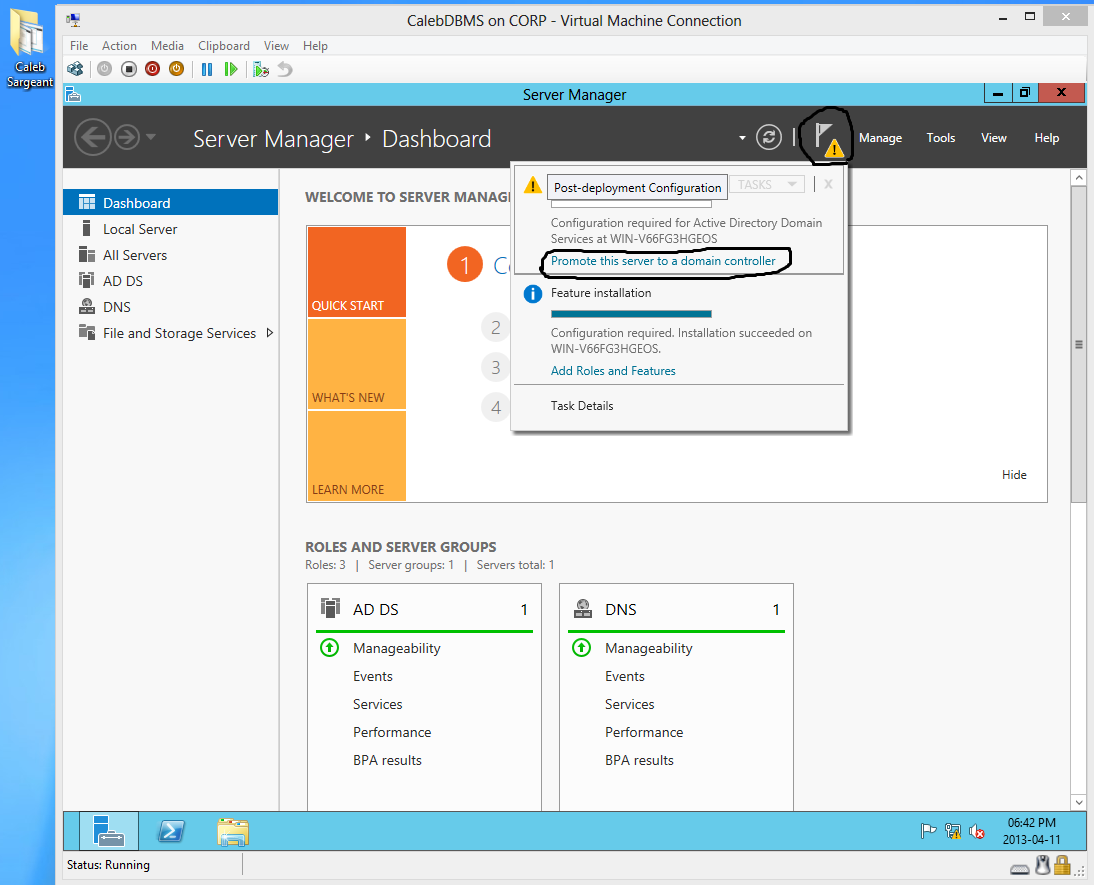Image resolution: width=1094 pixels, height=885 pixels.
Task: Open the File menu of VM Connection
Action: [x=79, y=45]
